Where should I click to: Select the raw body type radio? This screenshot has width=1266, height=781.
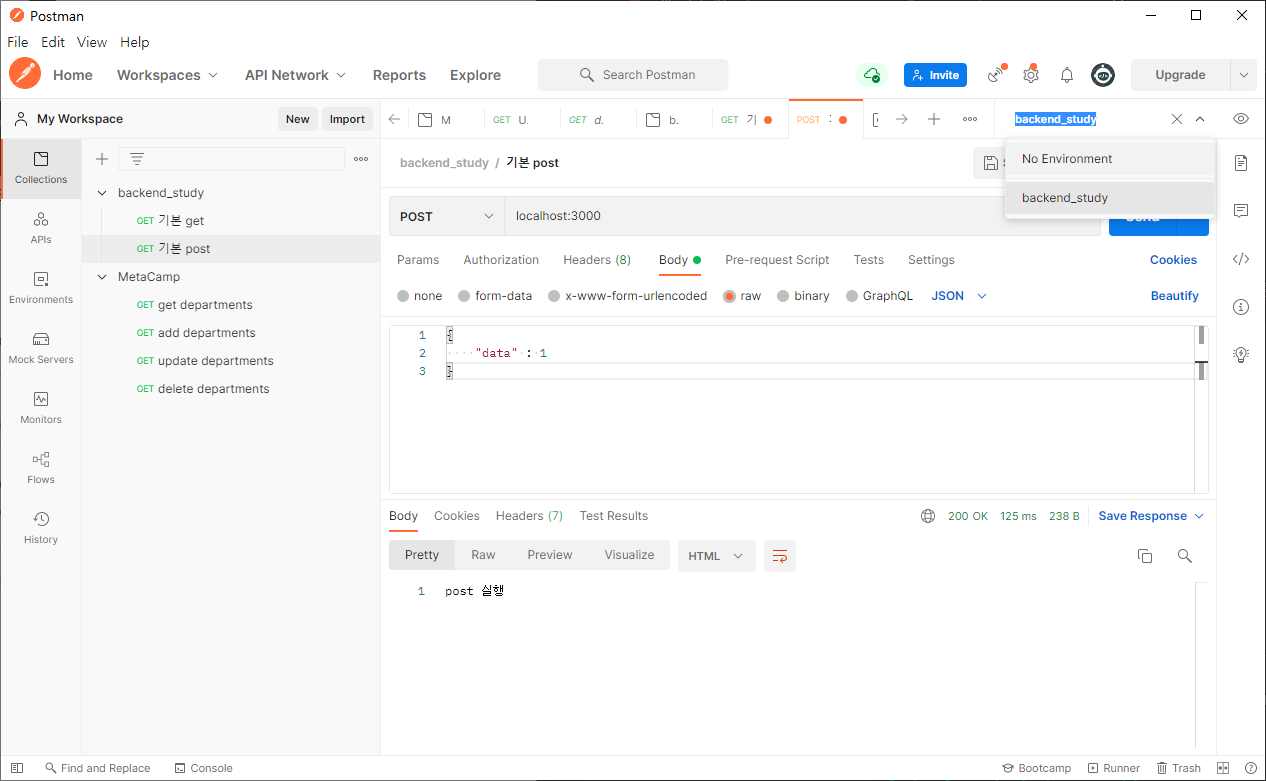click(x=729, y=296)
